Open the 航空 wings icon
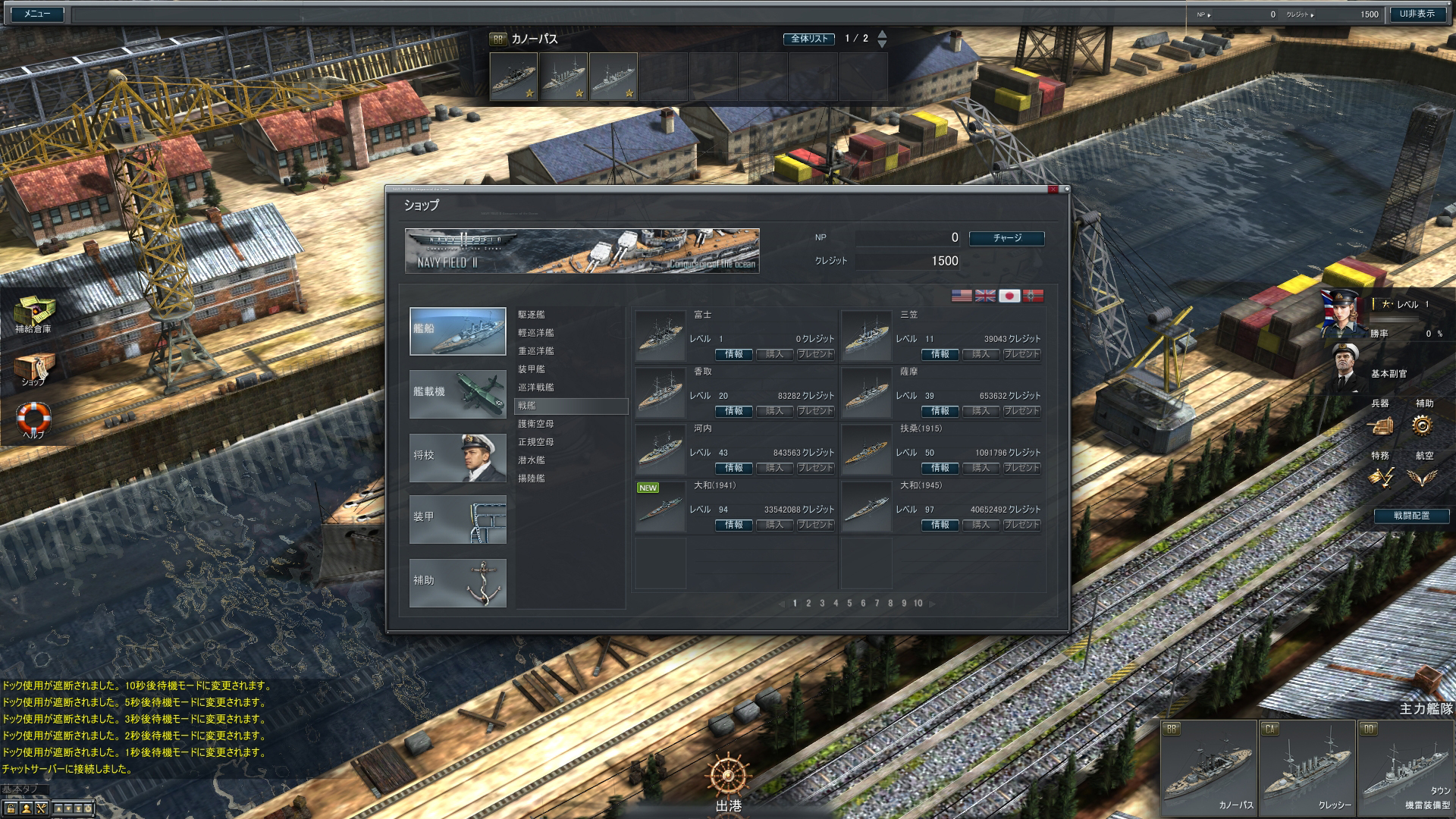This screenshot has width=1456, height=819. (1423, 477)
